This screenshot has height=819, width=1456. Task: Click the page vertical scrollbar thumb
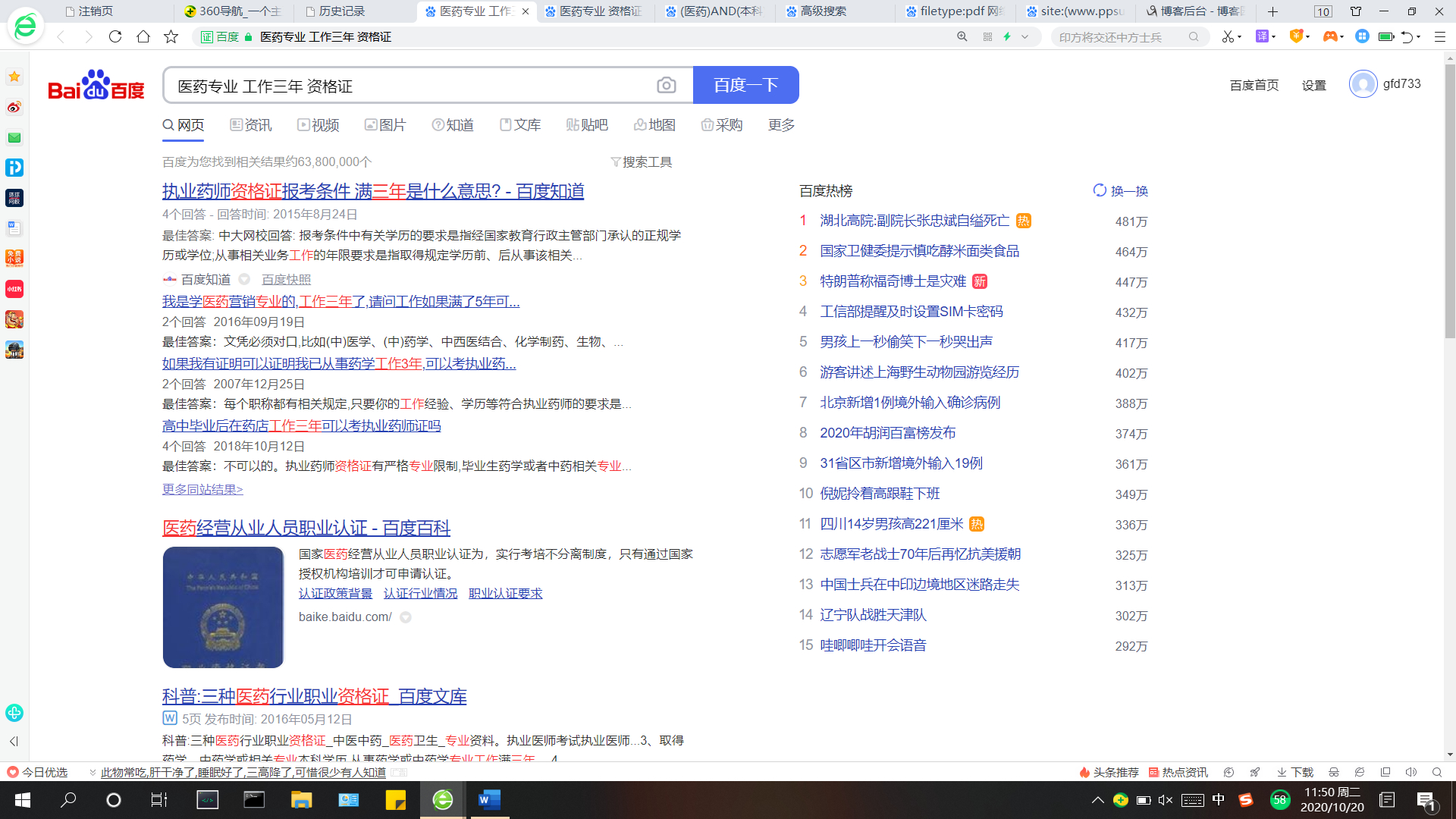[1450, 201]
